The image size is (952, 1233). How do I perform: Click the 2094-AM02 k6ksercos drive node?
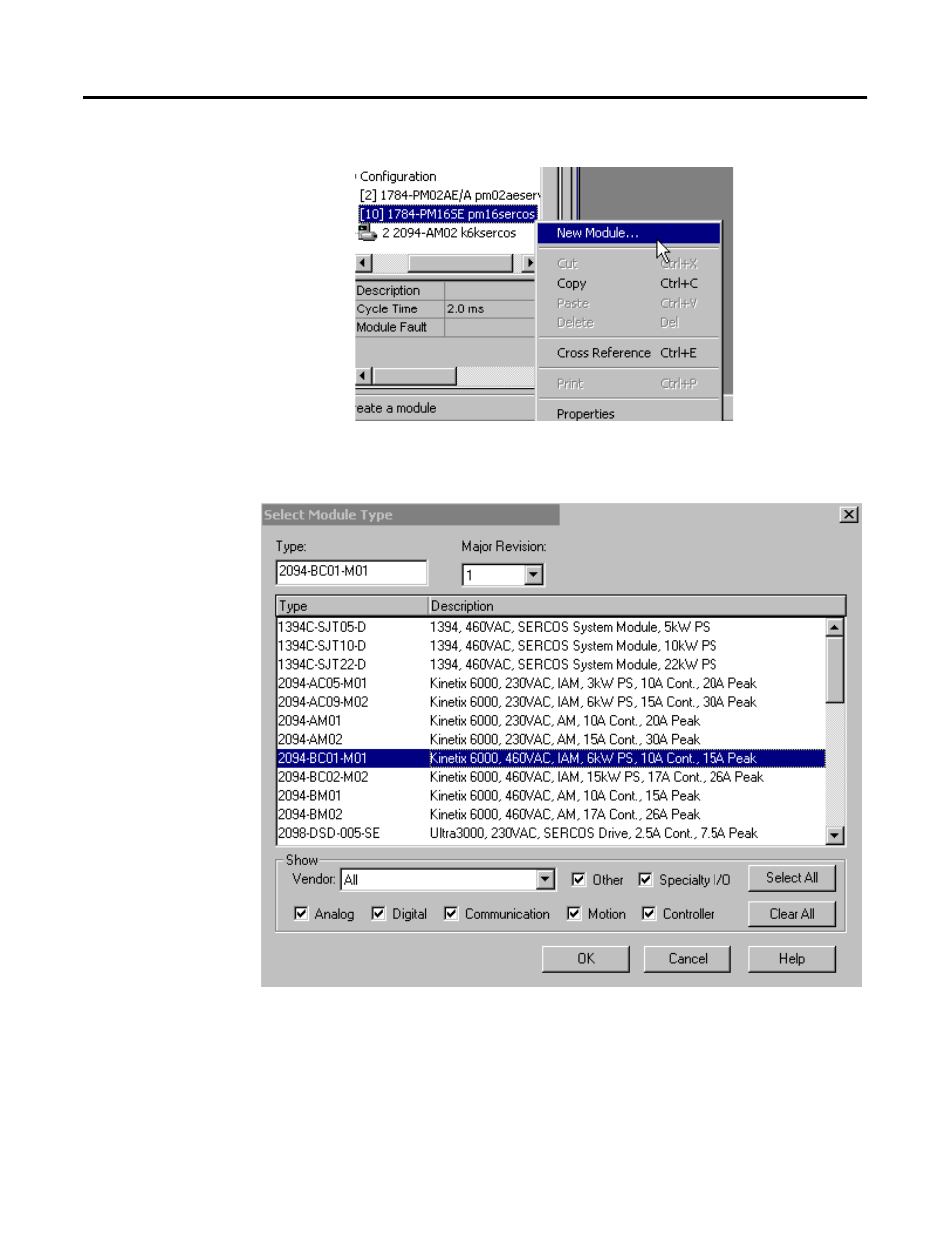point(449,233)
